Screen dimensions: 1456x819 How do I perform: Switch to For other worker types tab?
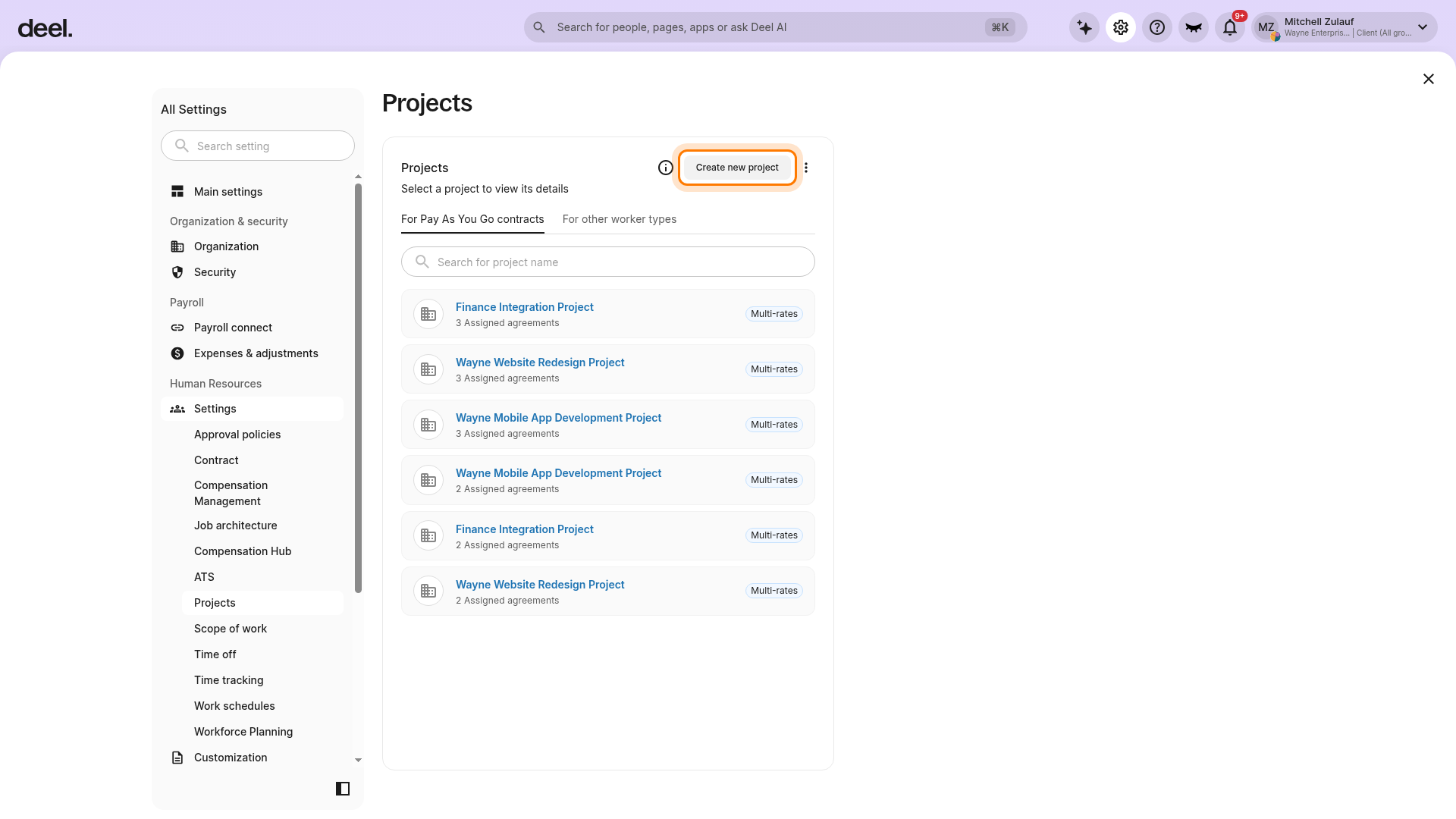pyautogui.click(x=620, y=219)
